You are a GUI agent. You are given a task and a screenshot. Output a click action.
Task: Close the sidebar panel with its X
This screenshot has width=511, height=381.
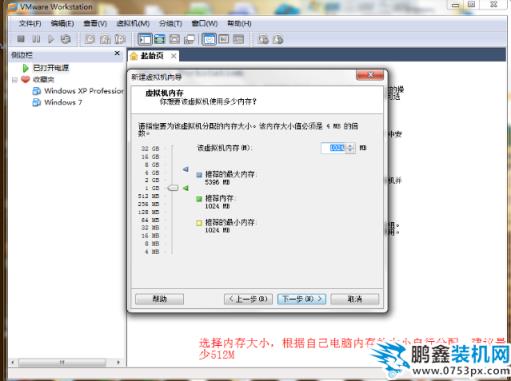(117, 53)
